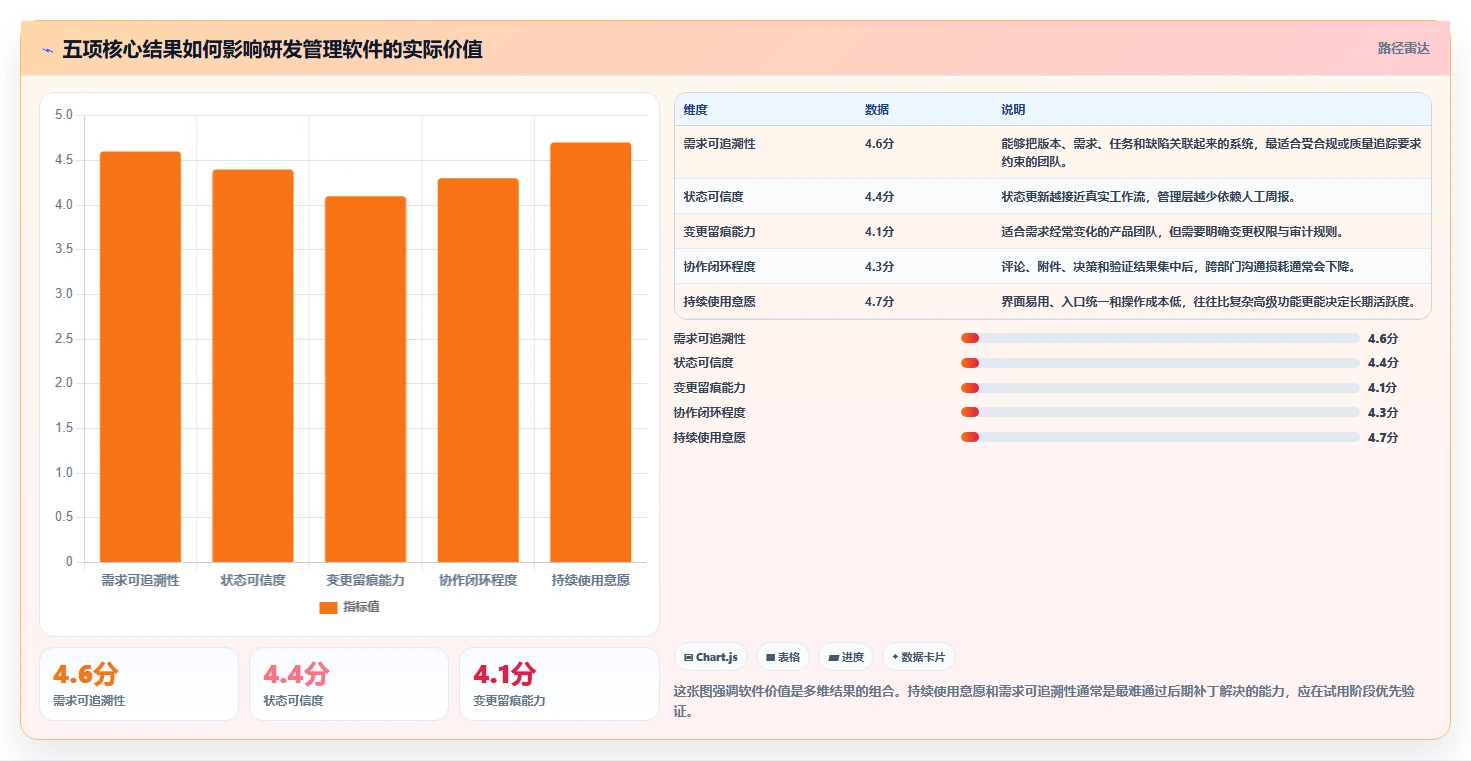Click the 状态可信度 x-axis label under chart
Image resolution: width=1471 pixels, height=761 pixels.
coord(253,580)
